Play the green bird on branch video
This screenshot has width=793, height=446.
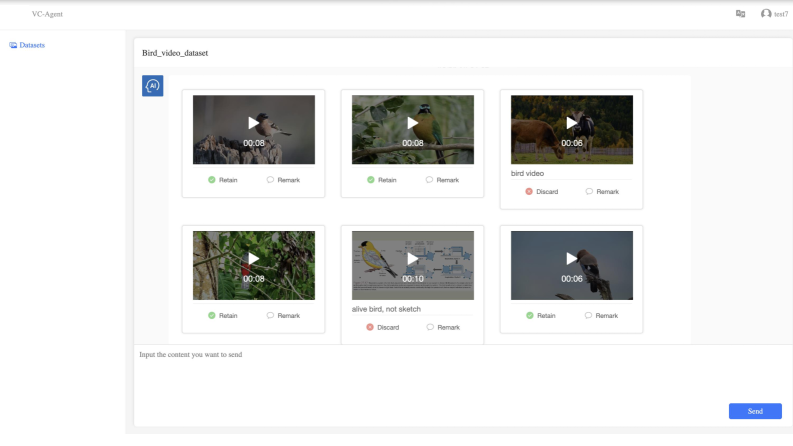tap(413, 123)
